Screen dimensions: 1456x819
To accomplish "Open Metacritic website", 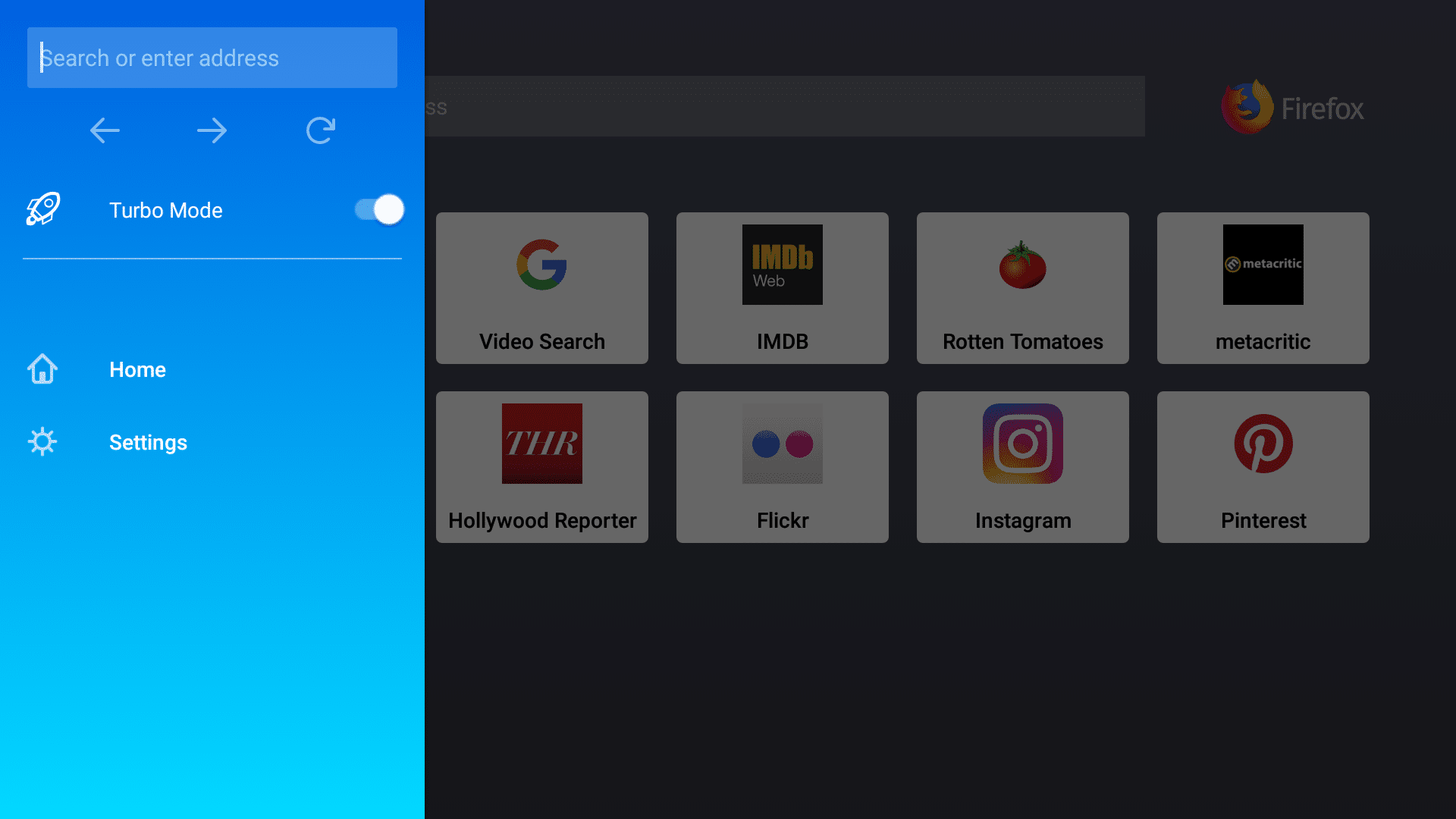I will pyautogui.click(x=1263, y=287).
